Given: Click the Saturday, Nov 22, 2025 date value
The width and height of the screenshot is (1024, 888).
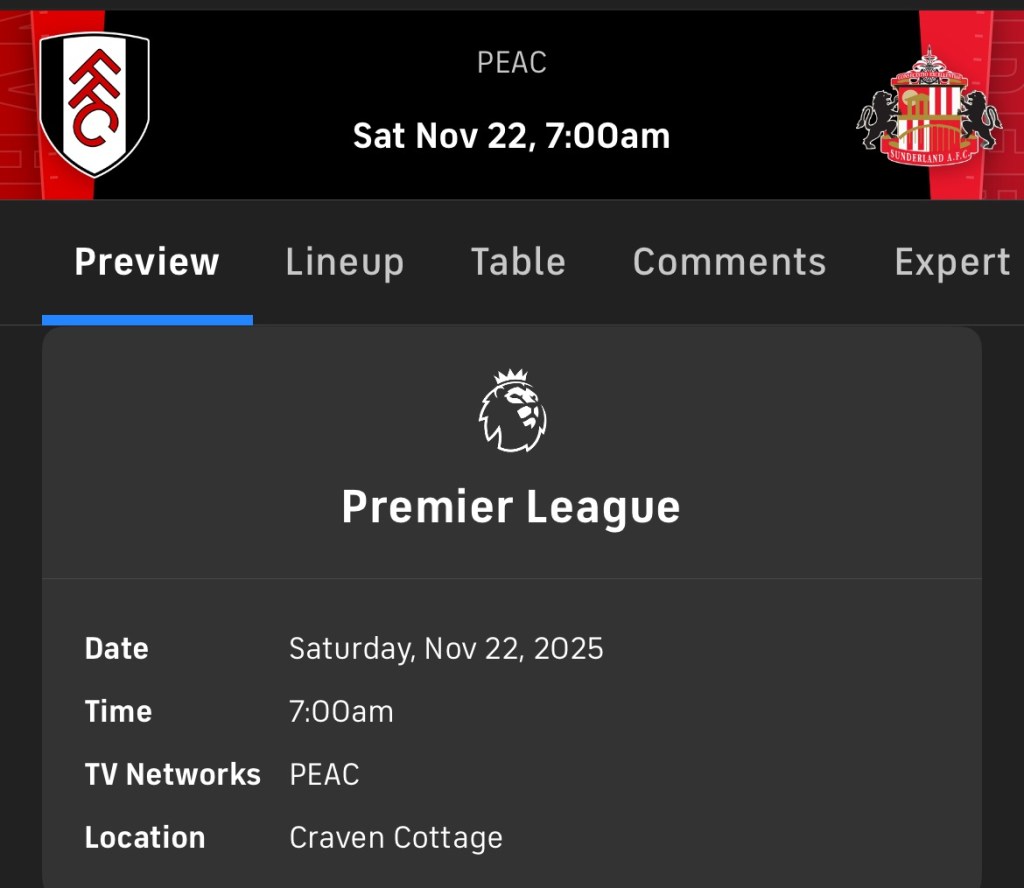Looking at the screenshot, I should [x=446, y=648].
